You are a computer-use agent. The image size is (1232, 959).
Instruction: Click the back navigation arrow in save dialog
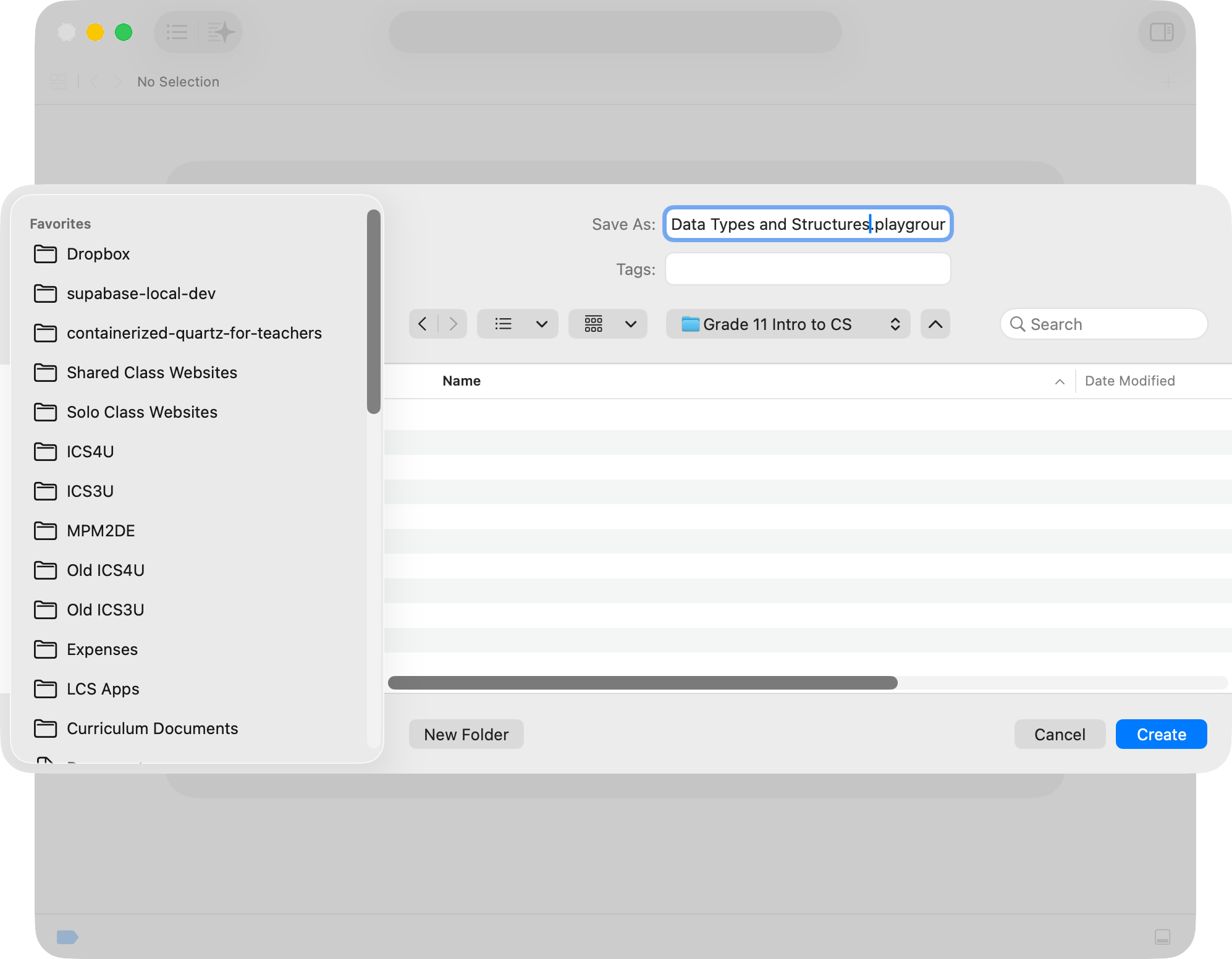423,324
